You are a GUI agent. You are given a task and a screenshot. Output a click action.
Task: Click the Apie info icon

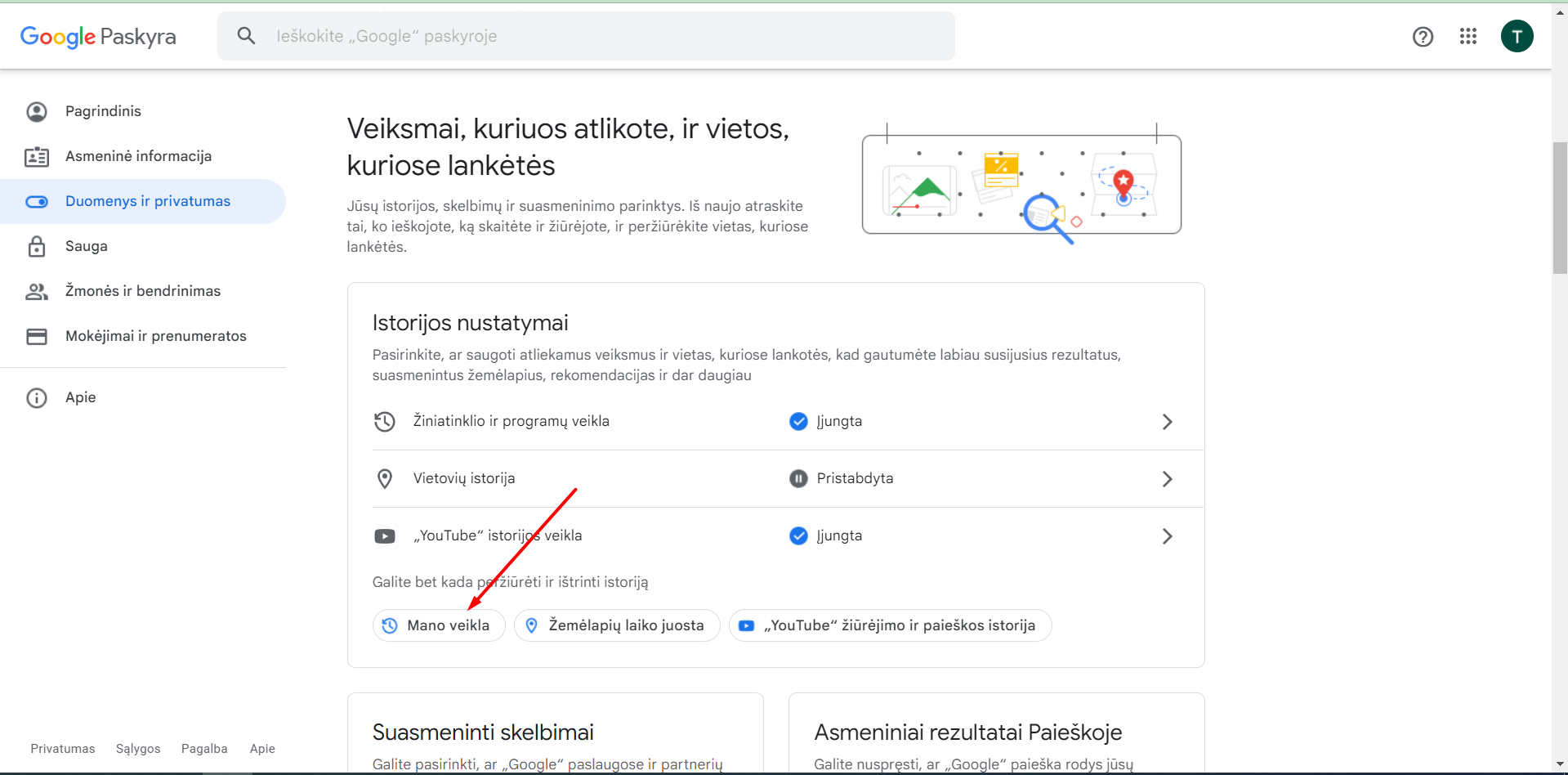(37, 397)
